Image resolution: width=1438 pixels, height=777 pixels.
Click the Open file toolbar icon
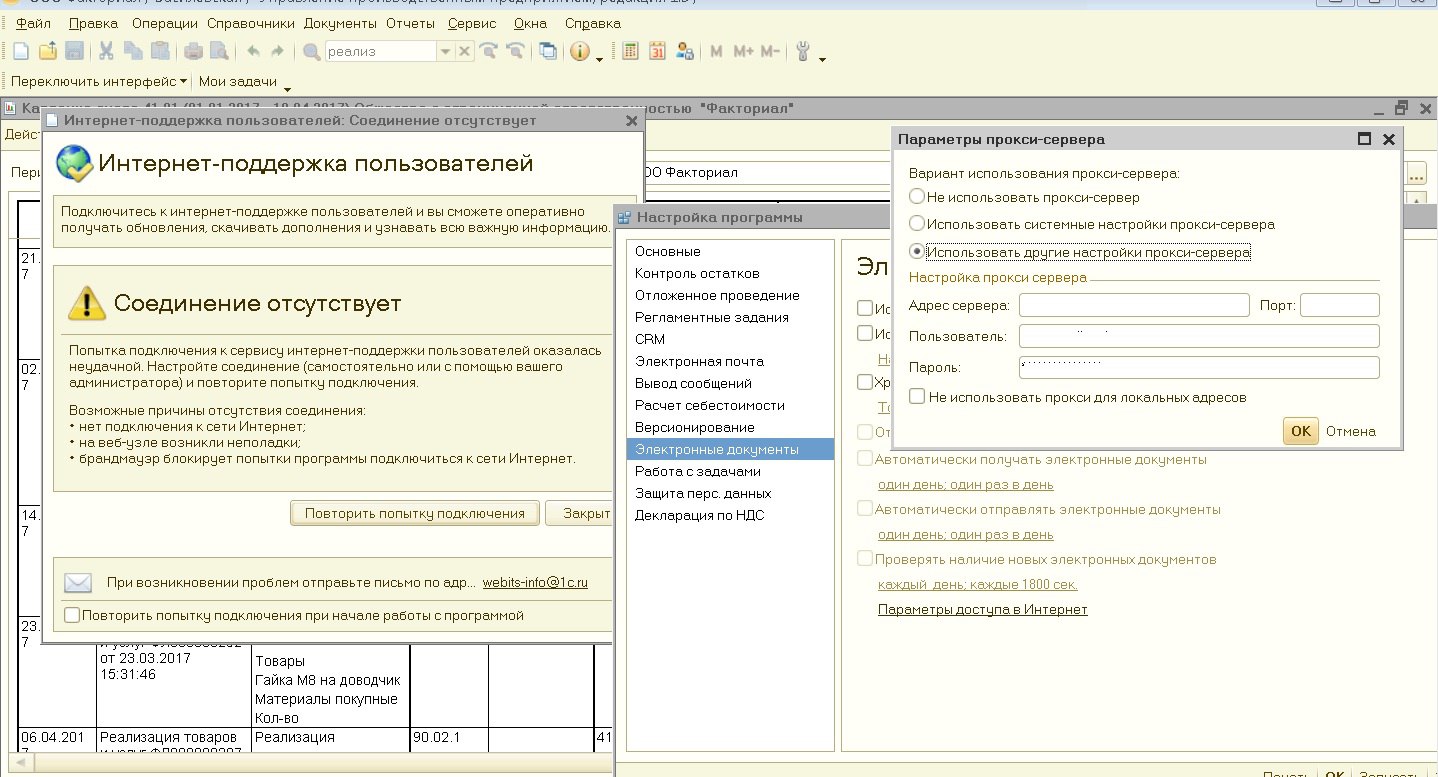click(x=48, y=52)
